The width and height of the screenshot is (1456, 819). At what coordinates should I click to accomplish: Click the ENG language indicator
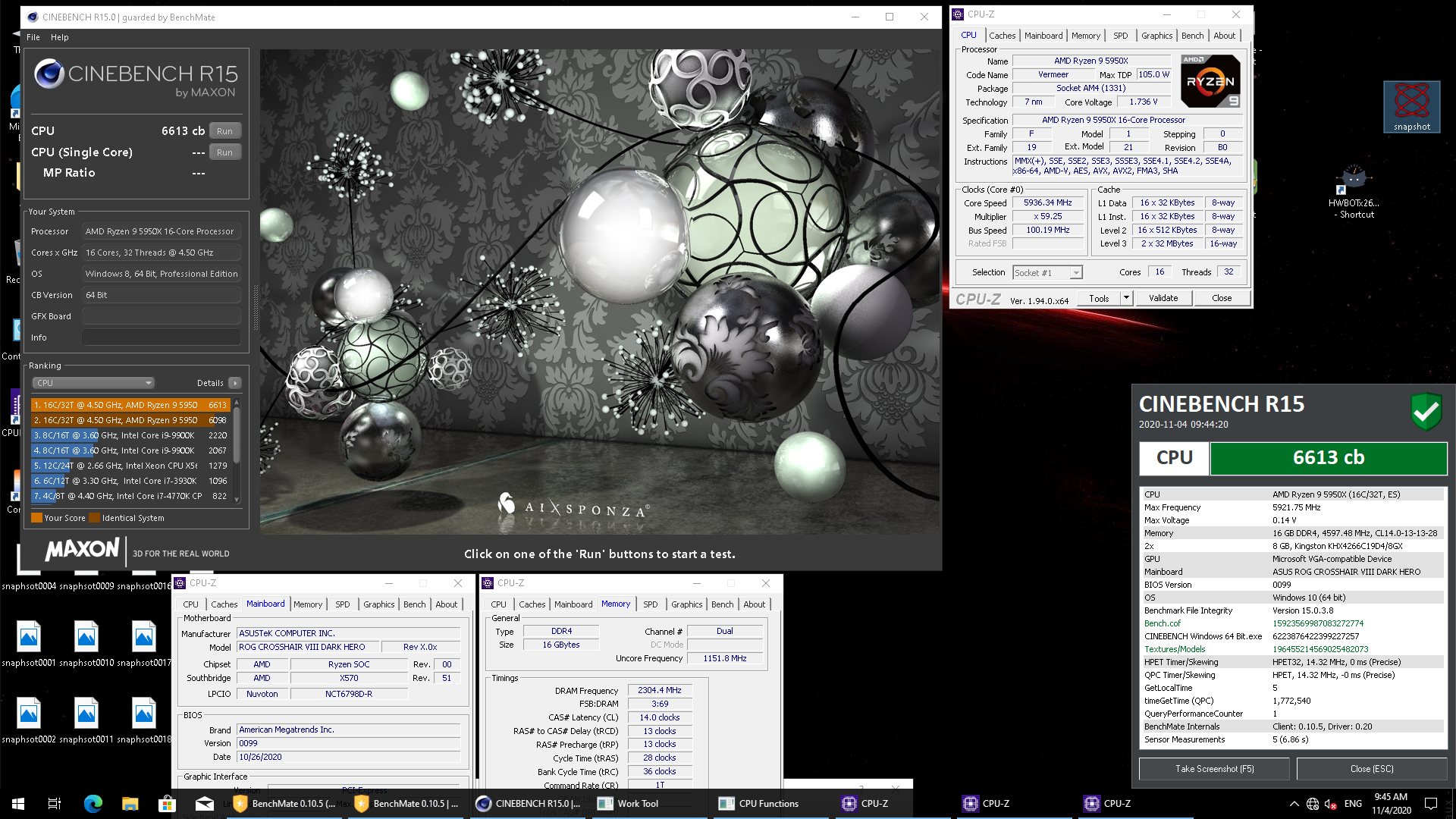[1353, 803]
